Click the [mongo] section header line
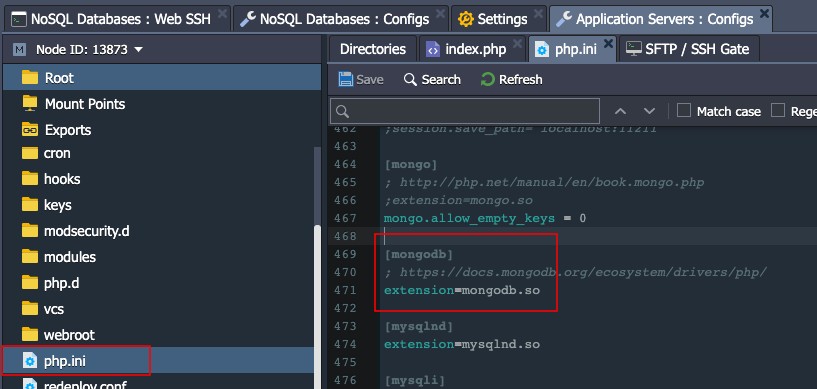This screenshot has width=817, height=389. point(411,164)
